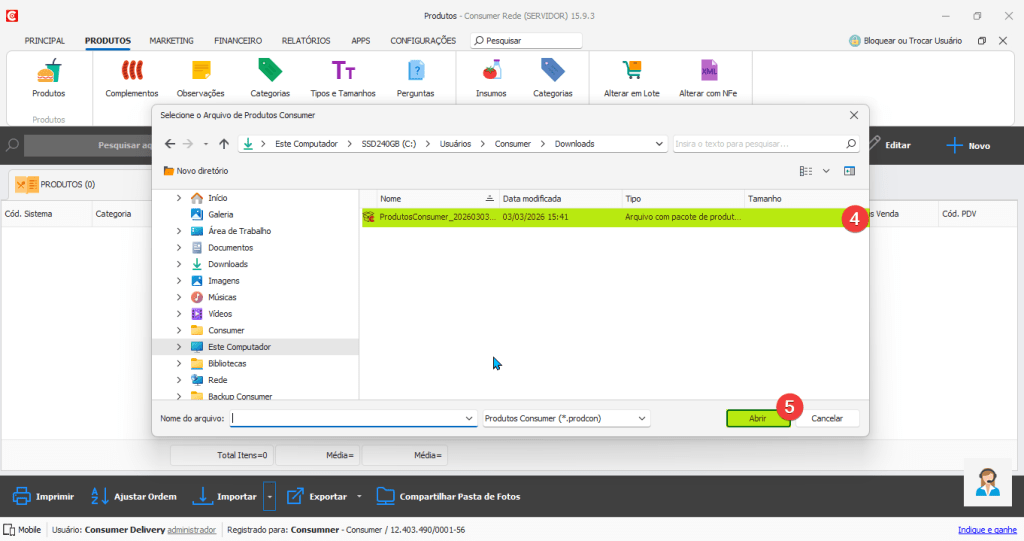Image resolution: width=1024 pixels, height=541 pixels.
Task: Click the Abrir button
Action: 757,418
